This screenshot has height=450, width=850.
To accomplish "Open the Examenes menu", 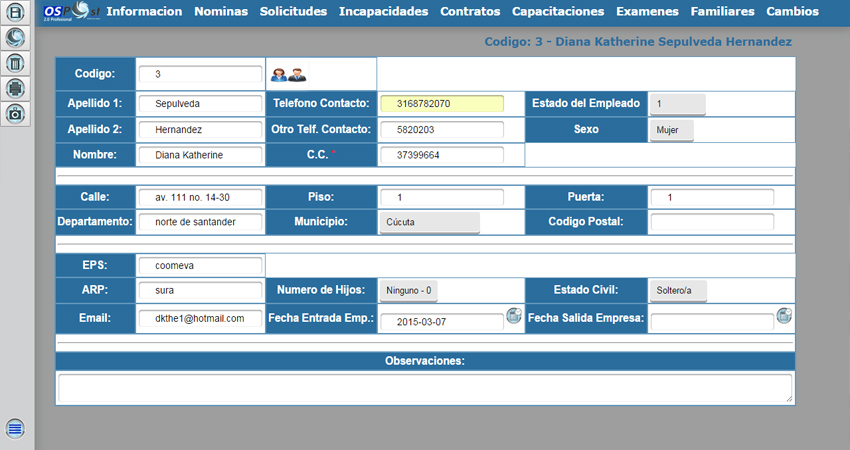I will click(x=647, y=11).
